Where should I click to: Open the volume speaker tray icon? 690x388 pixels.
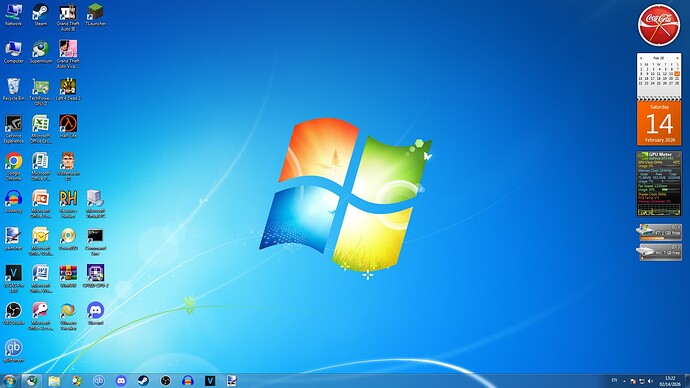650,381
